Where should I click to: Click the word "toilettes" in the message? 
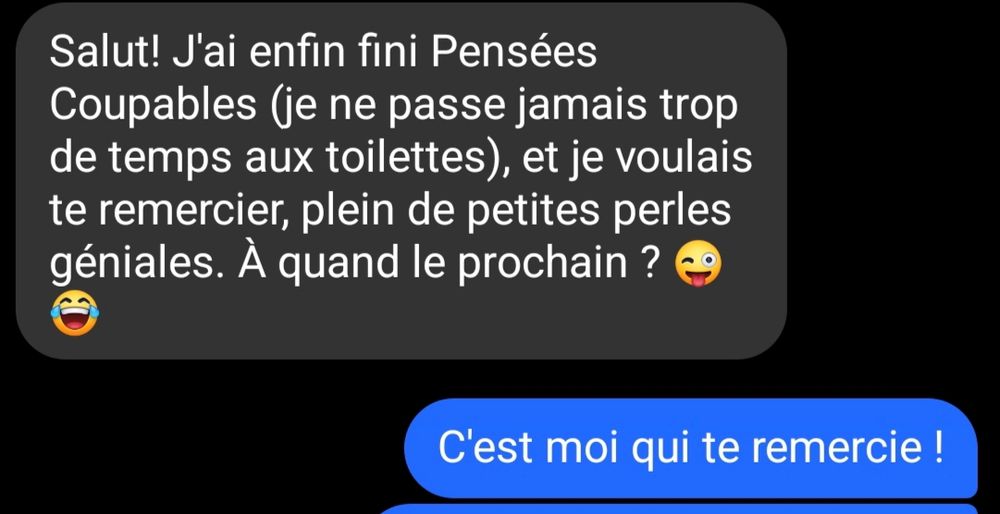point(400,159)
